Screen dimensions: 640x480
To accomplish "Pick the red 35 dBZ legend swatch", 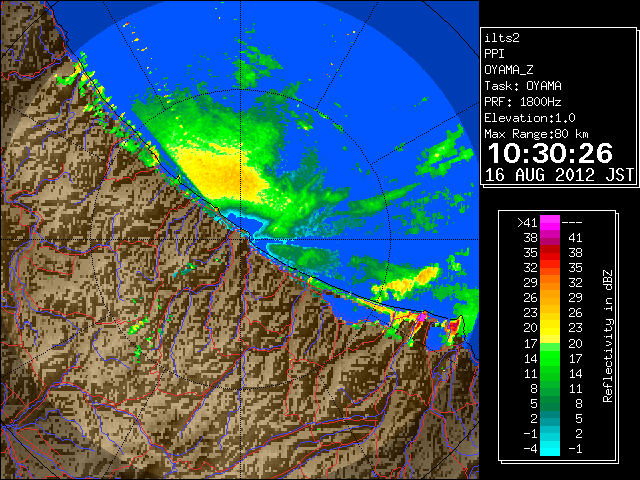I will coord(550,253).
